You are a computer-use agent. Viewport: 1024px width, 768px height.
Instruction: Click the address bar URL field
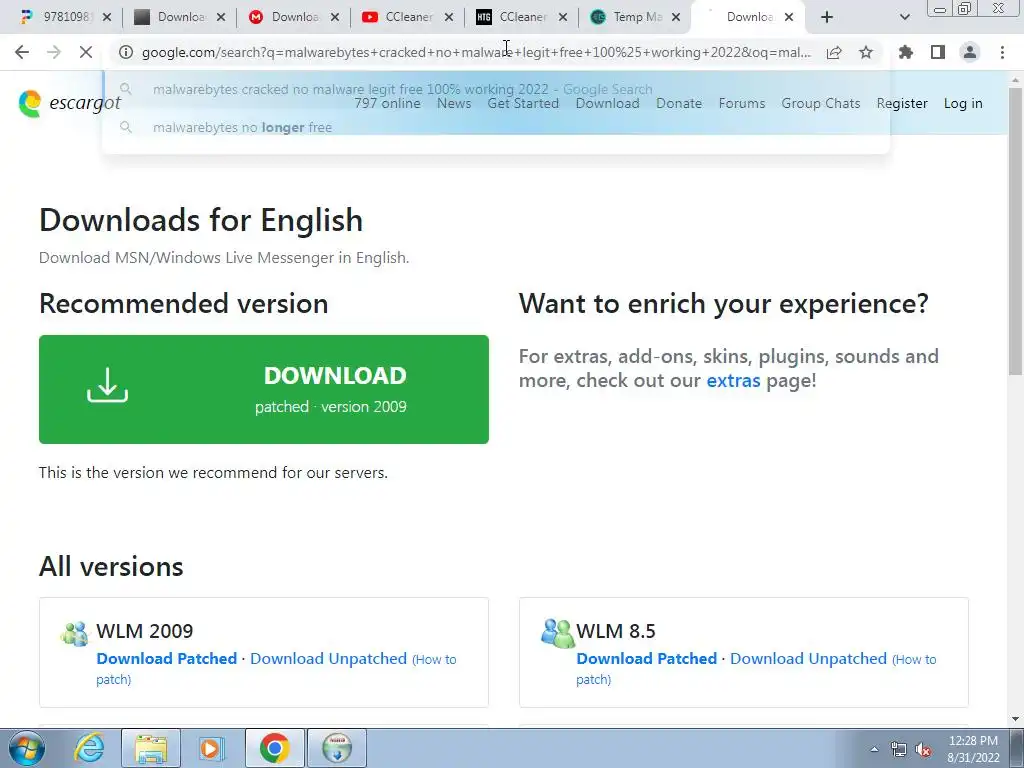[476, 52]
